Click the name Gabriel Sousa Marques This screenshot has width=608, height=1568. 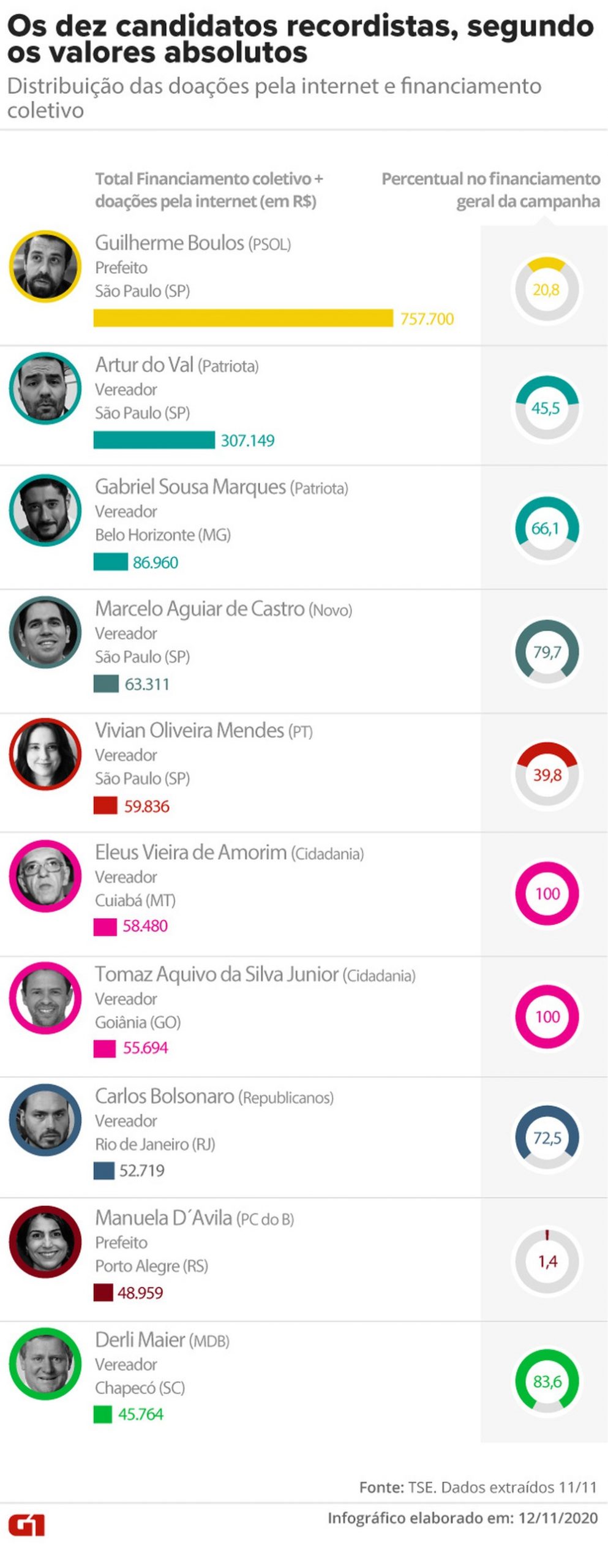[x=190, y=487]
